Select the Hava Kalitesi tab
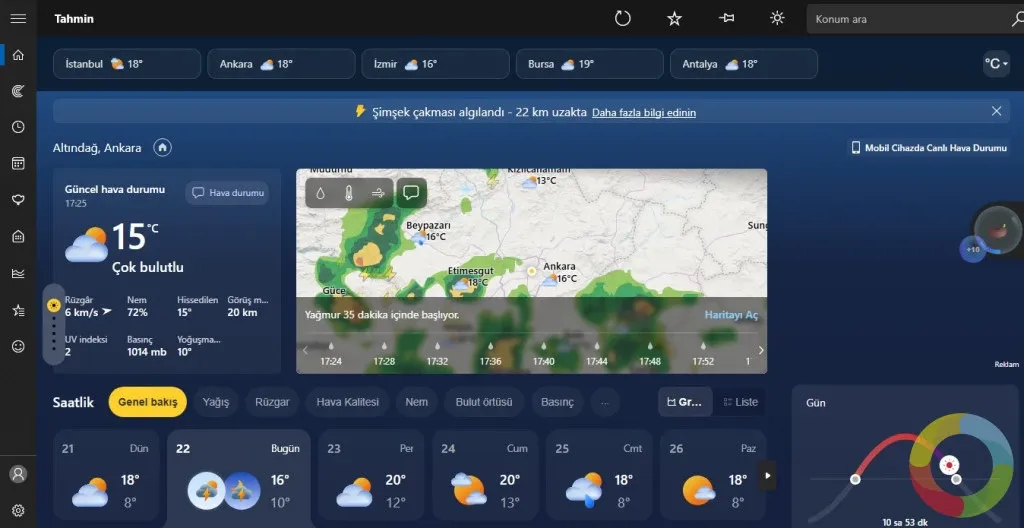The image size is (1024, 528). point(347,402)
